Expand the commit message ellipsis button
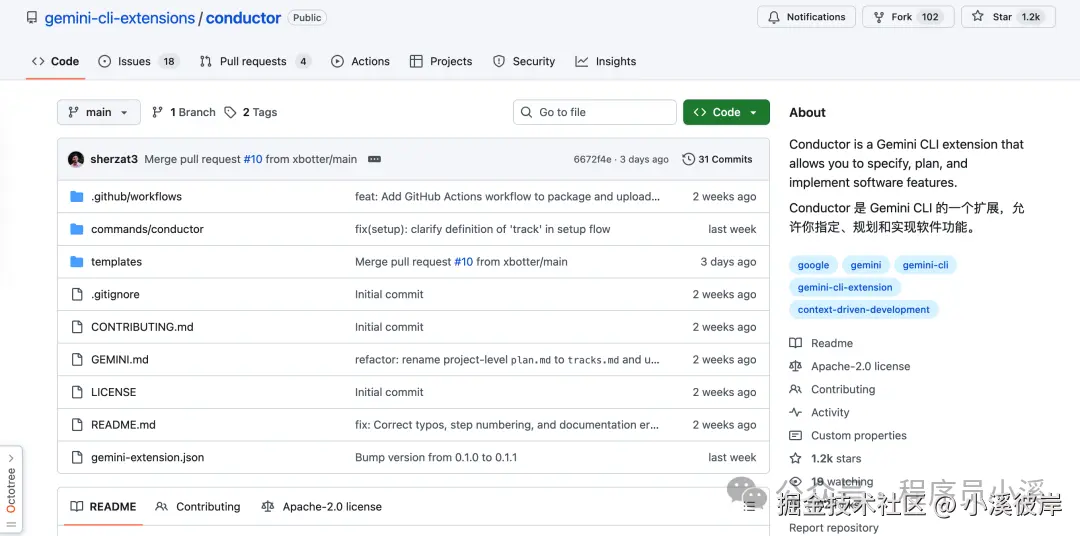Image resolution: width=1080 pixels, height=536 pixels. click(375, 159)
